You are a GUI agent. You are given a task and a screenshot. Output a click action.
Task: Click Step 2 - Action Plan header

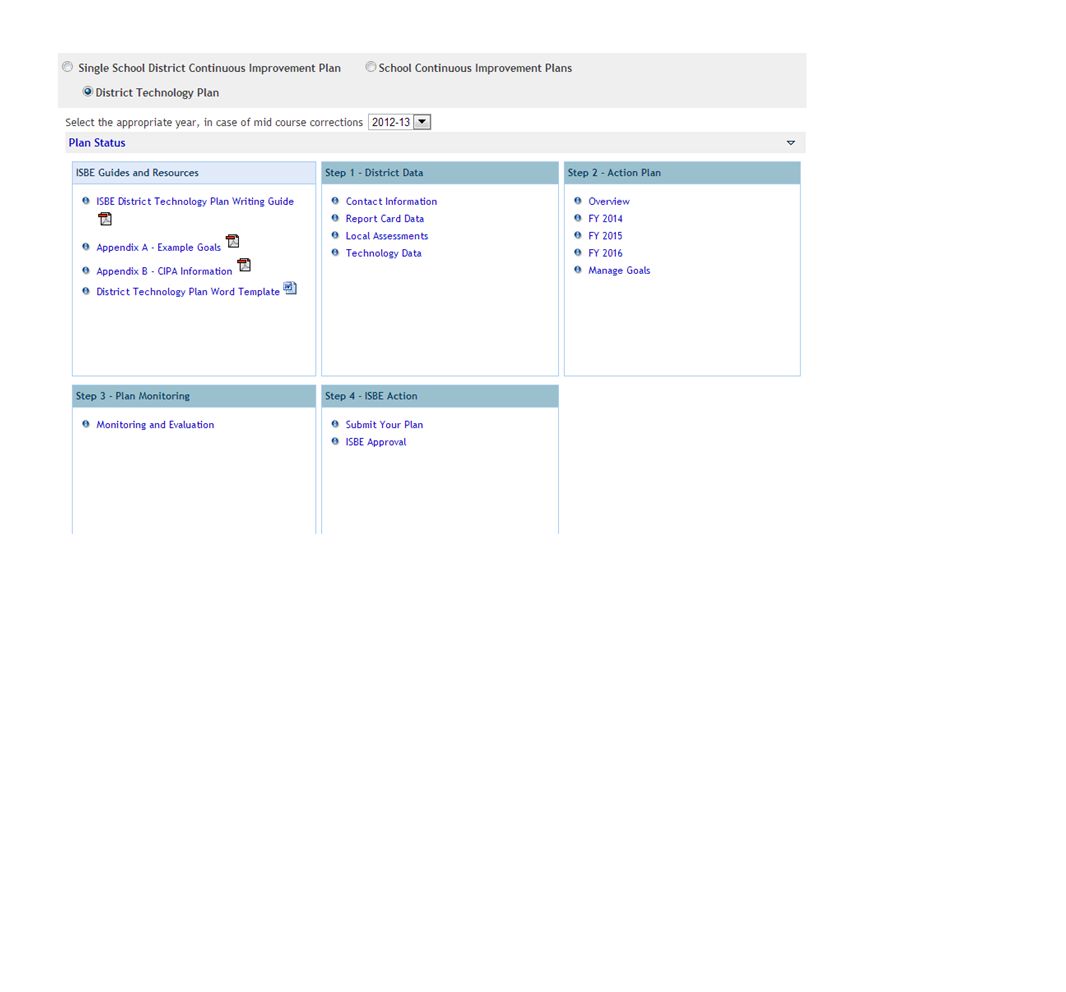682,173
